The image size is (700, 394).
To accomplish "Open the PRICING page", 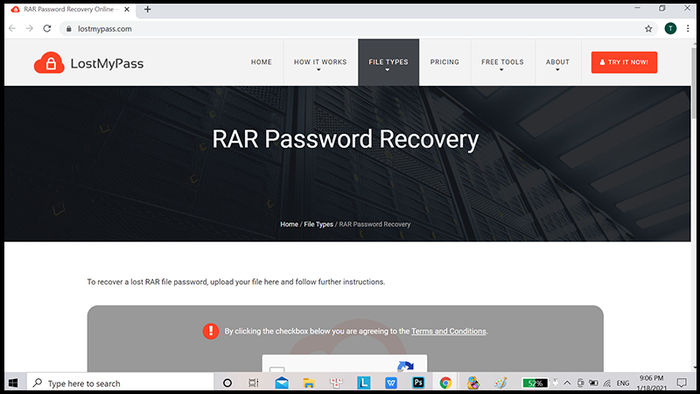I will pyautogui.click(x=445, y=62).
